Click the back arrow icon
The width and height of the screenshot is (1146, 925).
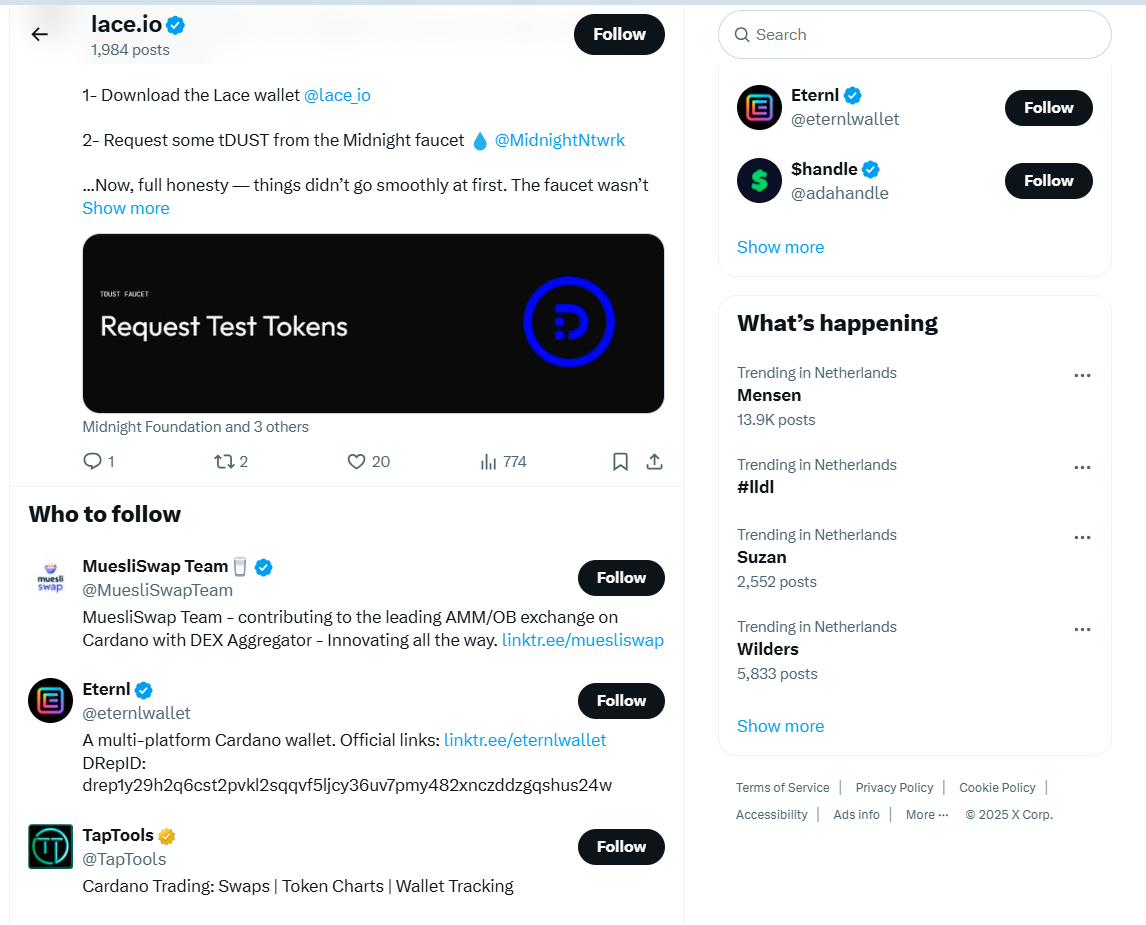[x=39, y=34]
